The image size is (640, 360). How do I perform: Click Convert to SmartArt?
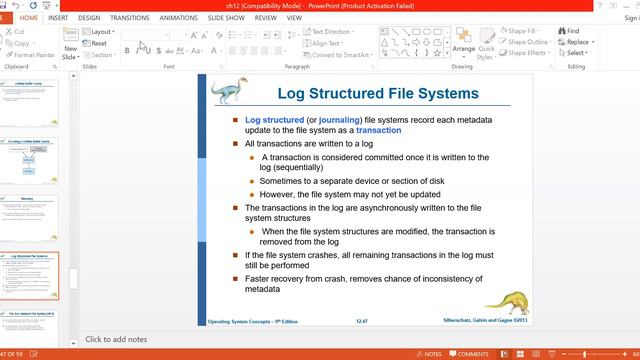338,55
